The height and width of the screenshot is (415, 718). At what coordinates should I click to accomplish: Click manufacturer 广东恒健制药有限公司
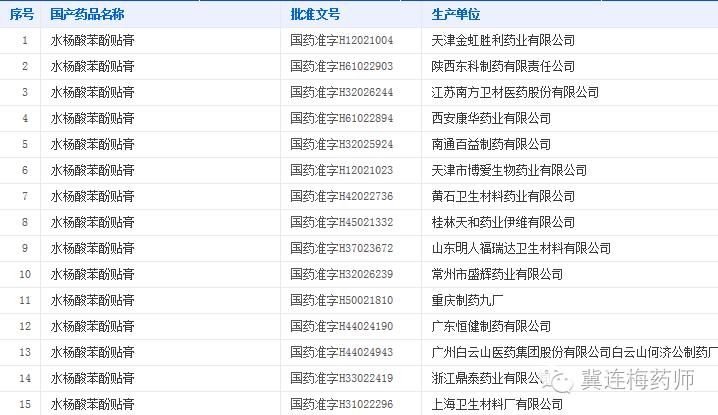click(x=491, y=326)
